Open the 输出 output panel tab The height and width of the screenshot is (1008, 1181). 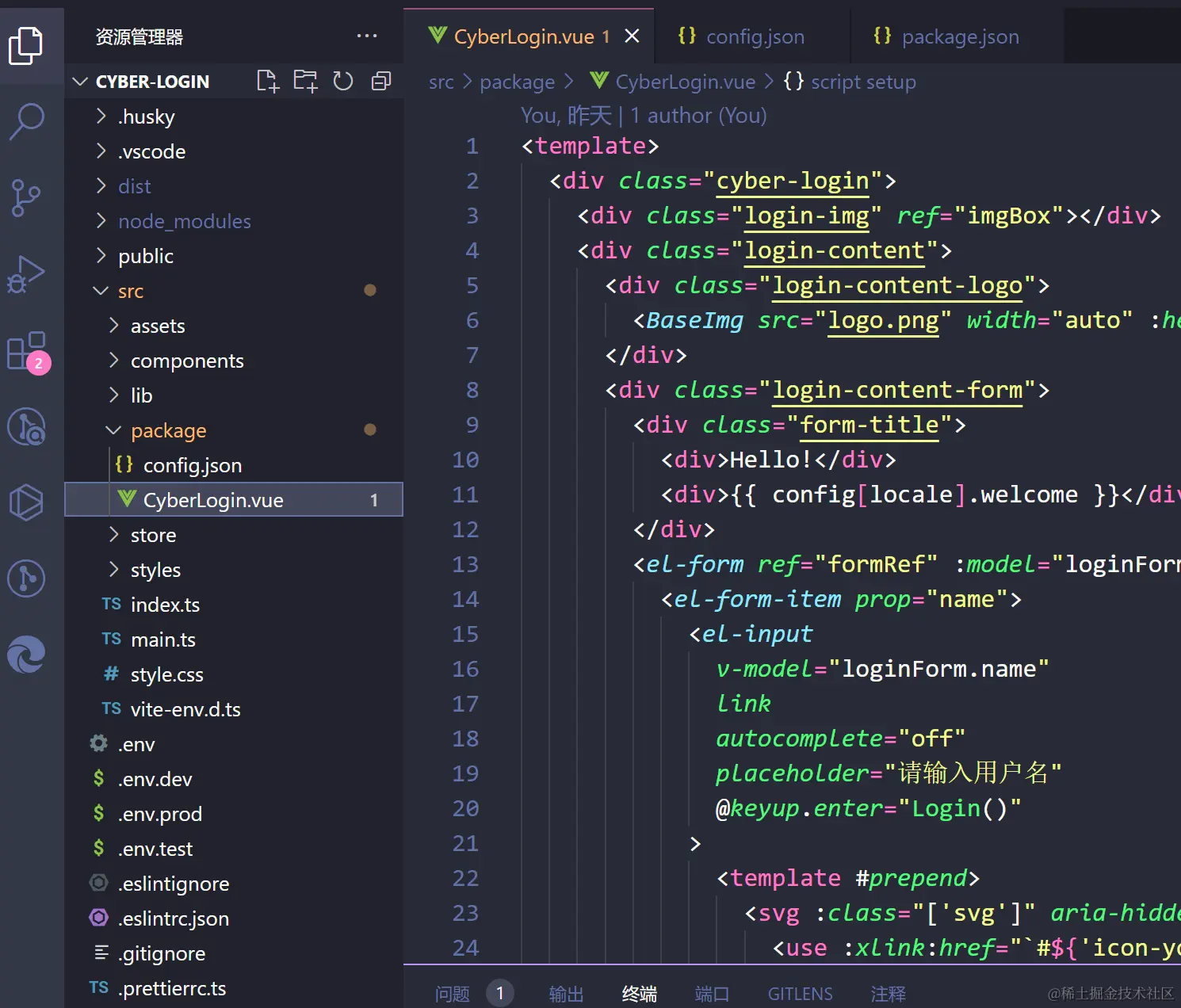tap(566, 994)
